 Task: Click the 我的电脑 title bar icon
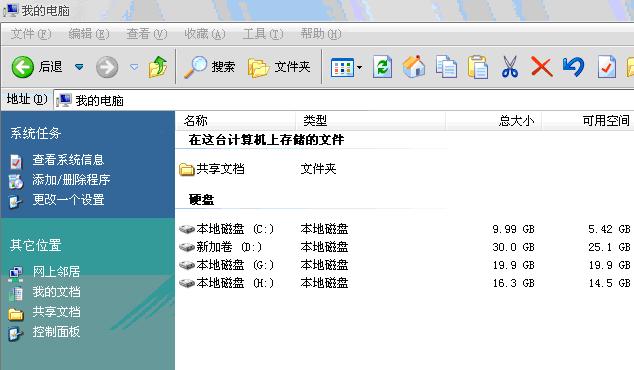point(11,10)
